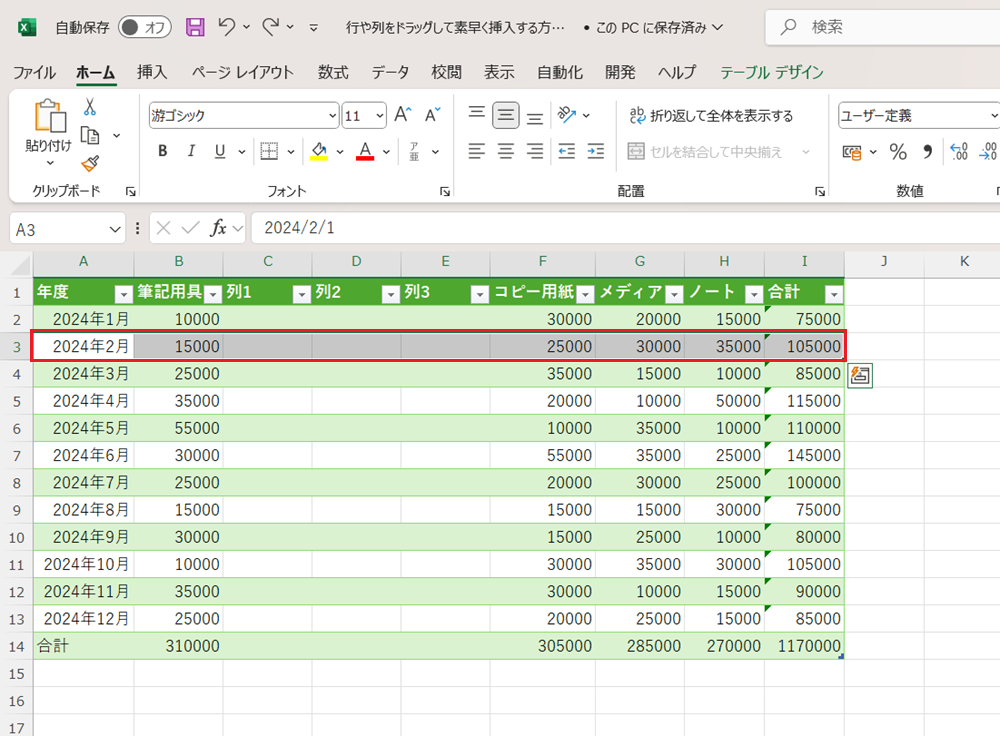This screenshot has height=736, width=1000.
Task: Increase font size with the larger A icon
Action: 403,115
